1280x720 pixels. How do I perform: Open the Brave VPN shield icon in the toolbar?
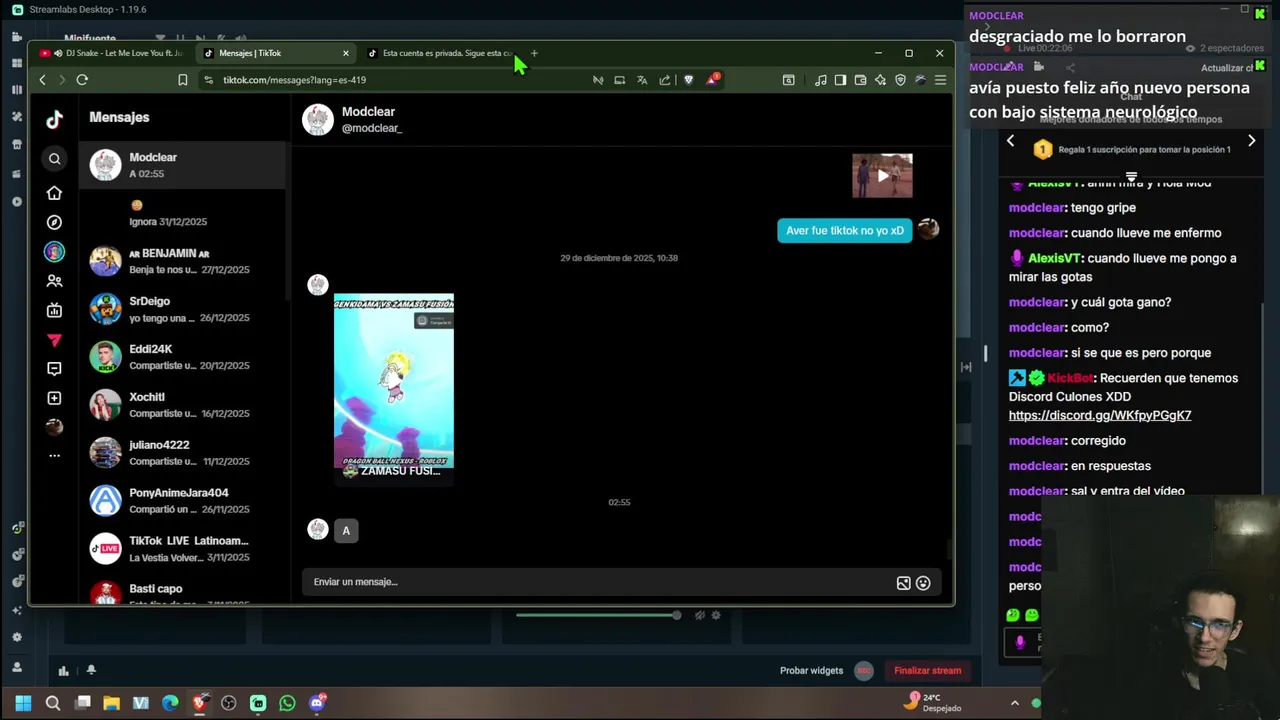point(900,80)
